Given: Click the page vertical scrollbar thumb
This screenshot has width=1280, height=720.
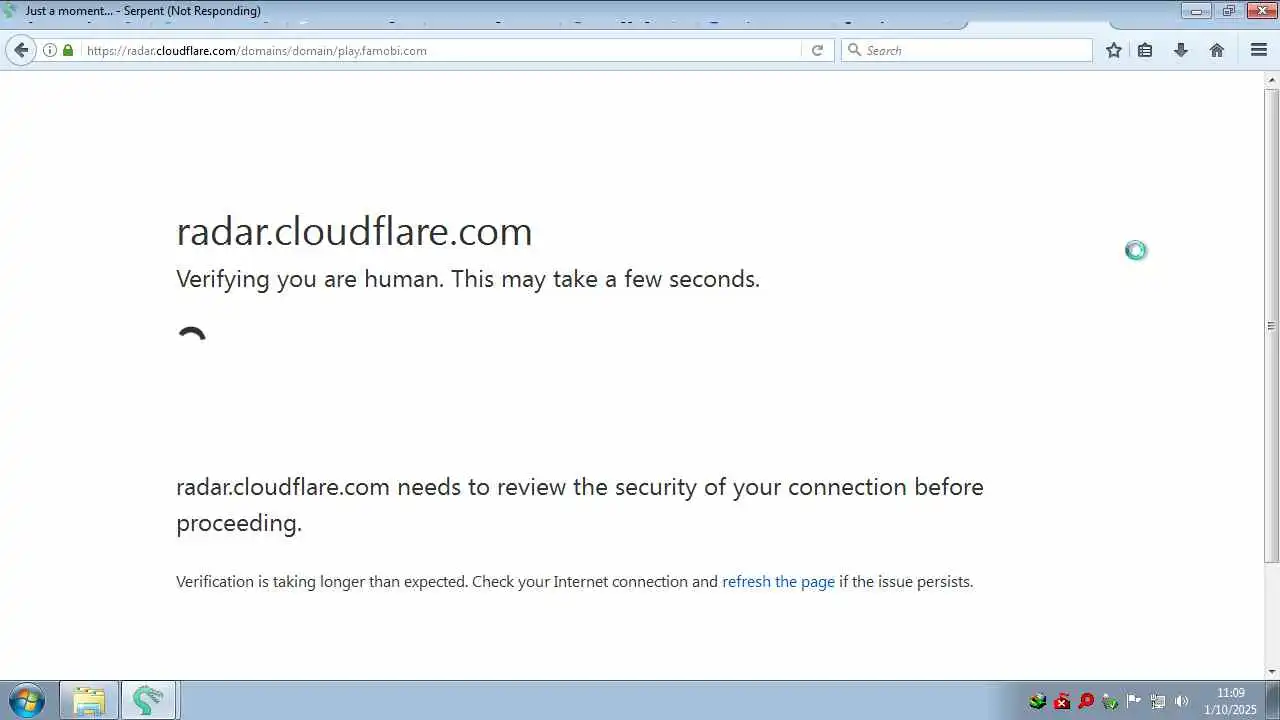Looking at the screenshot, I should [1271, 325].
